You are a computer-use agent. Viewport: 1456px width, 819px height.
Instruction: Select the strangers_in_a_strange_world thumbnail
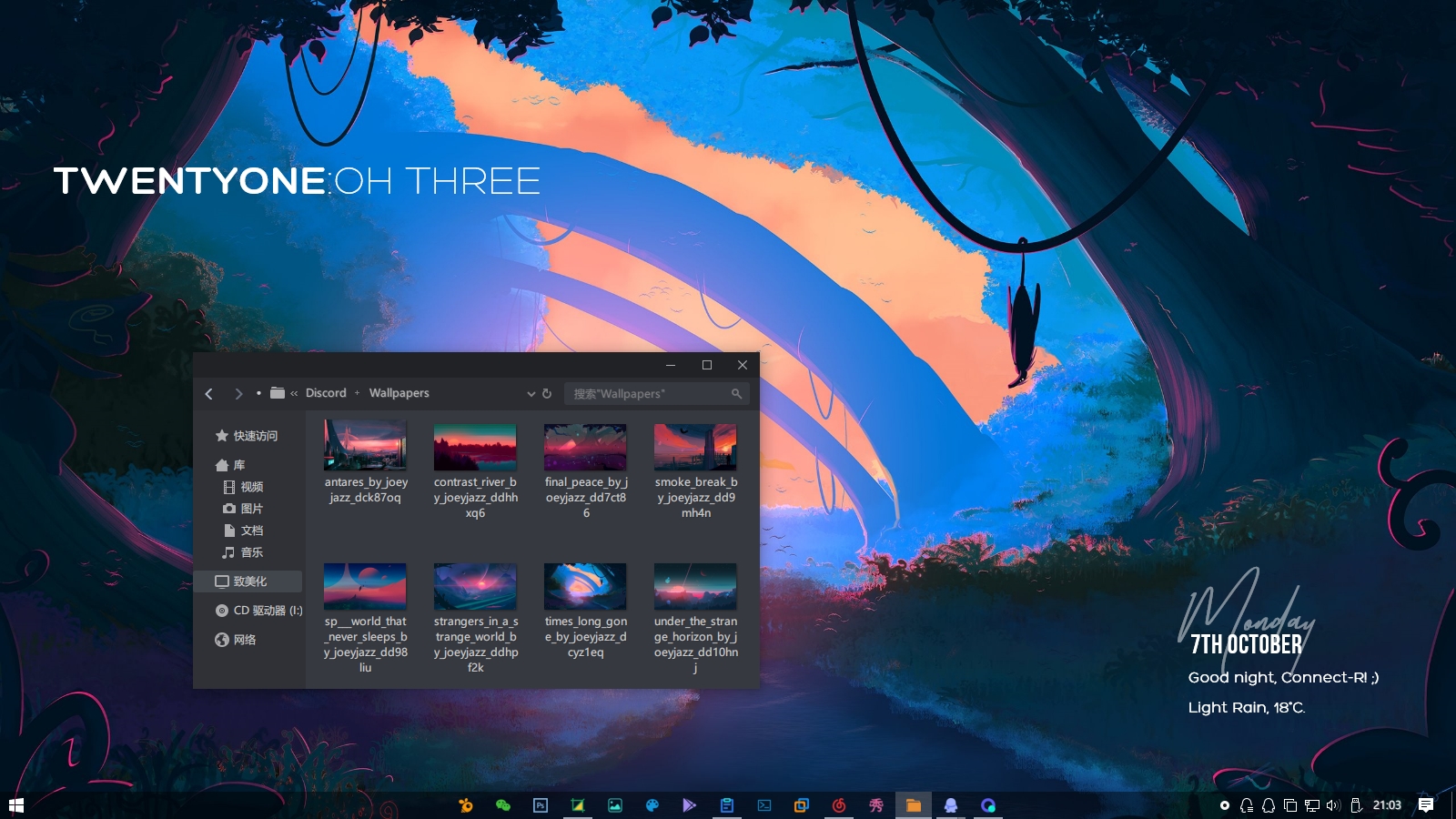point(475,586)
